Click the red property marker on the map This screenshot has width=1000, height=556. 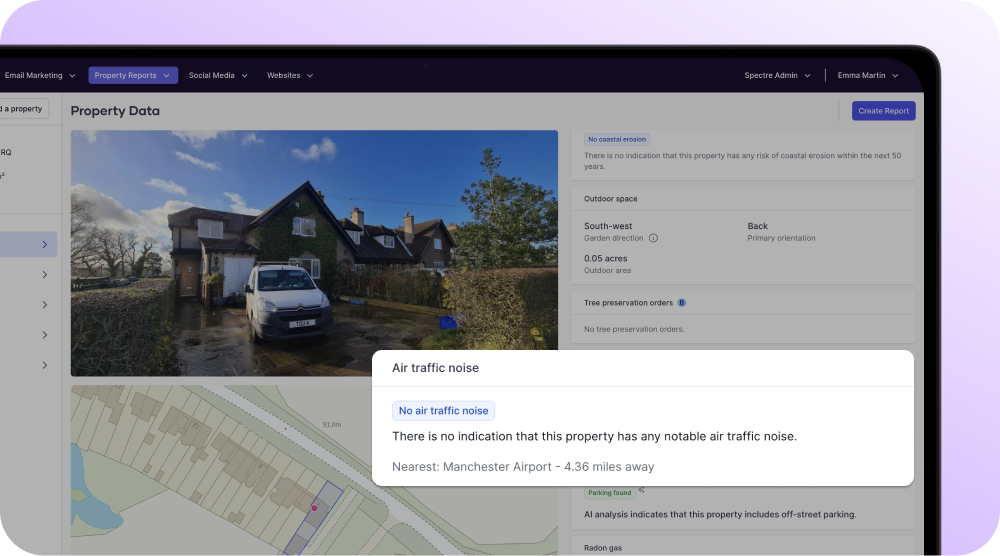314,508
